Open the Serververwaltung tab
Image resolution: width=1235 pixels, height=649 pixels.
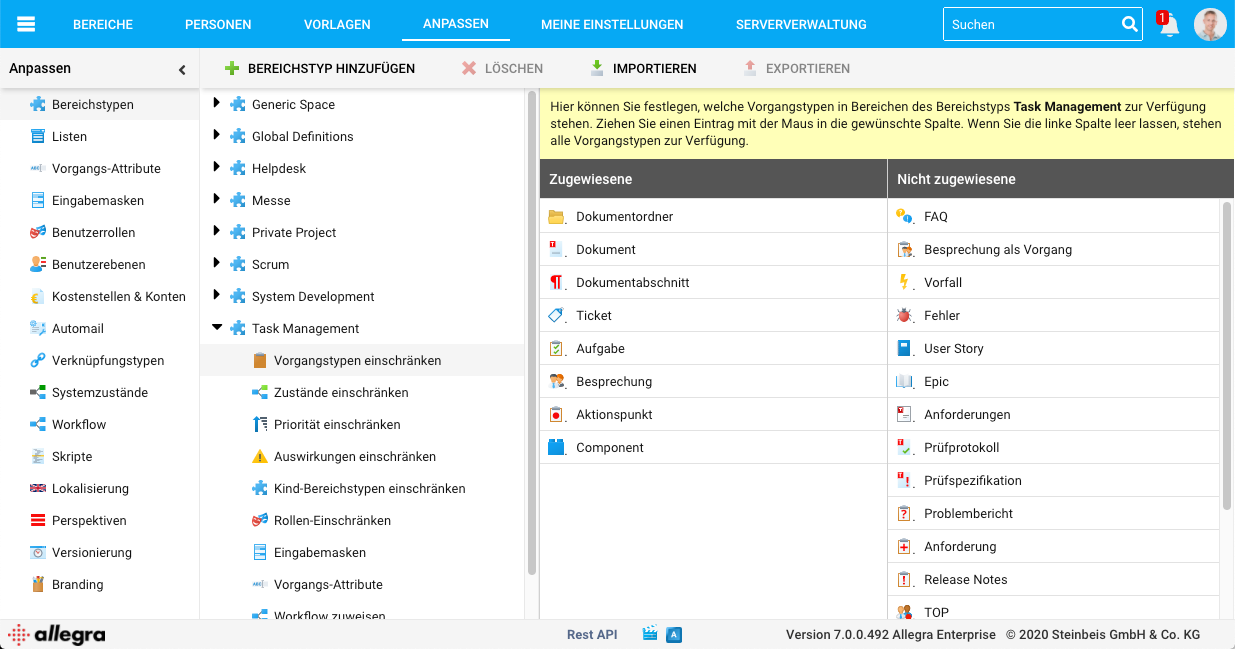tap(800, 24)
